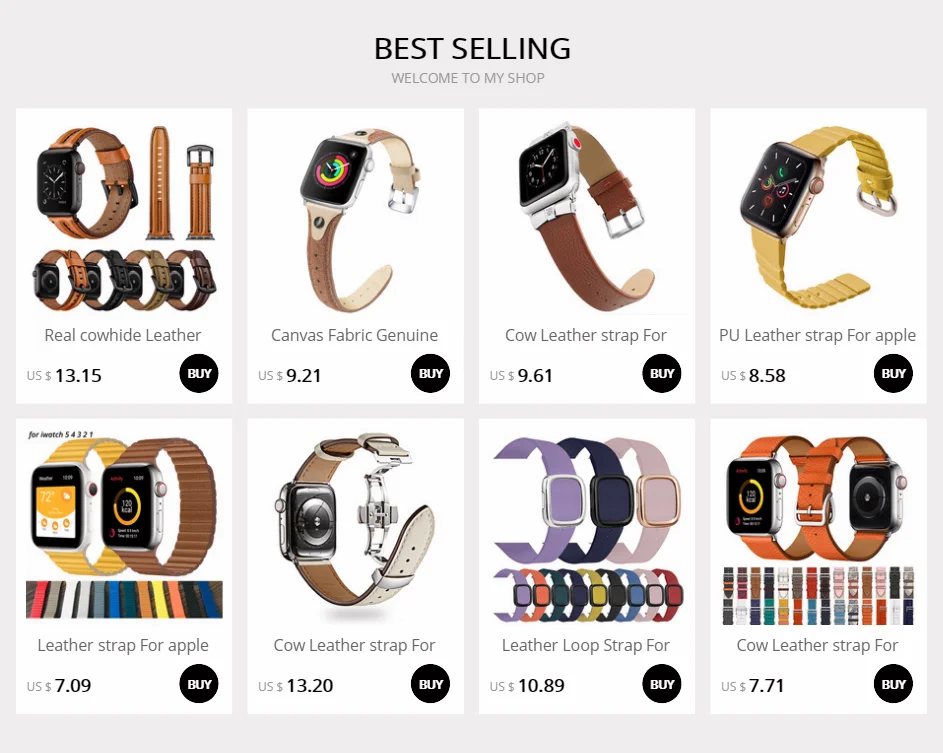Click the US $10.89 price
This screenshot has width=943, height=753.
tap(527, 686)
